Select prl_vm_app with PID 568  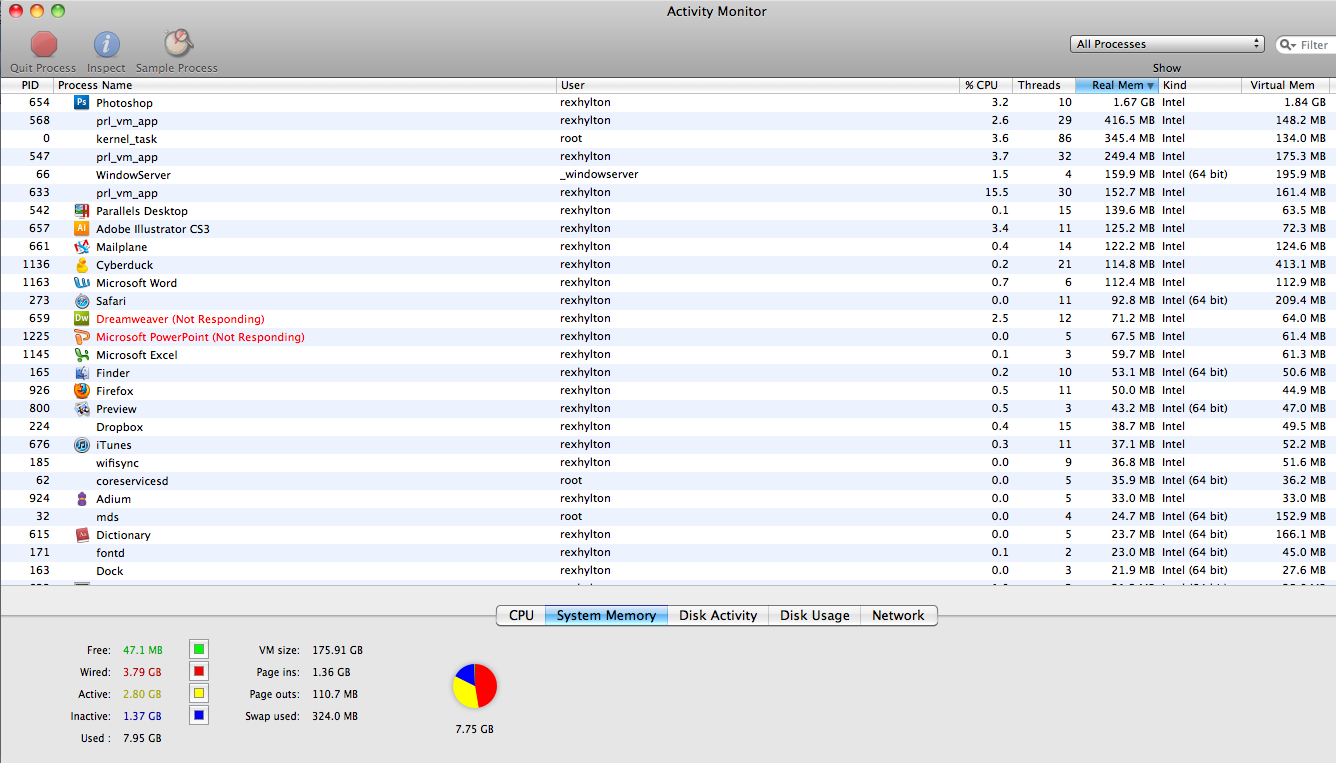(x=668, y=120)
